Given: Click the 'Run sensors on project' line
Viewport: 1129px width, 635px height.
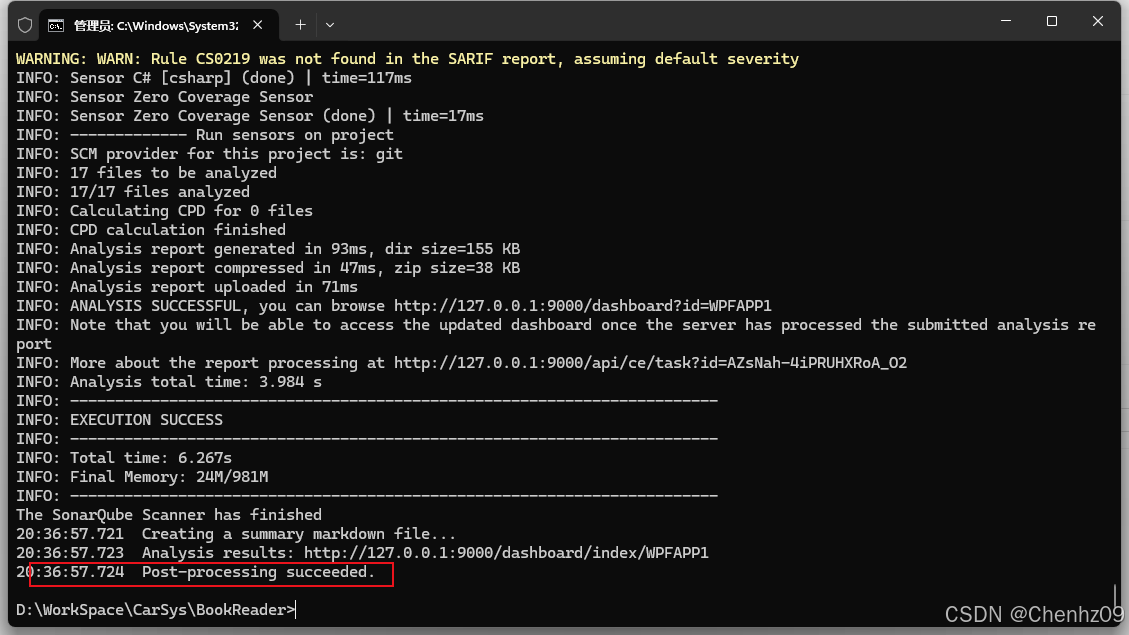Looking at the screenshot, I should (205, 135).
